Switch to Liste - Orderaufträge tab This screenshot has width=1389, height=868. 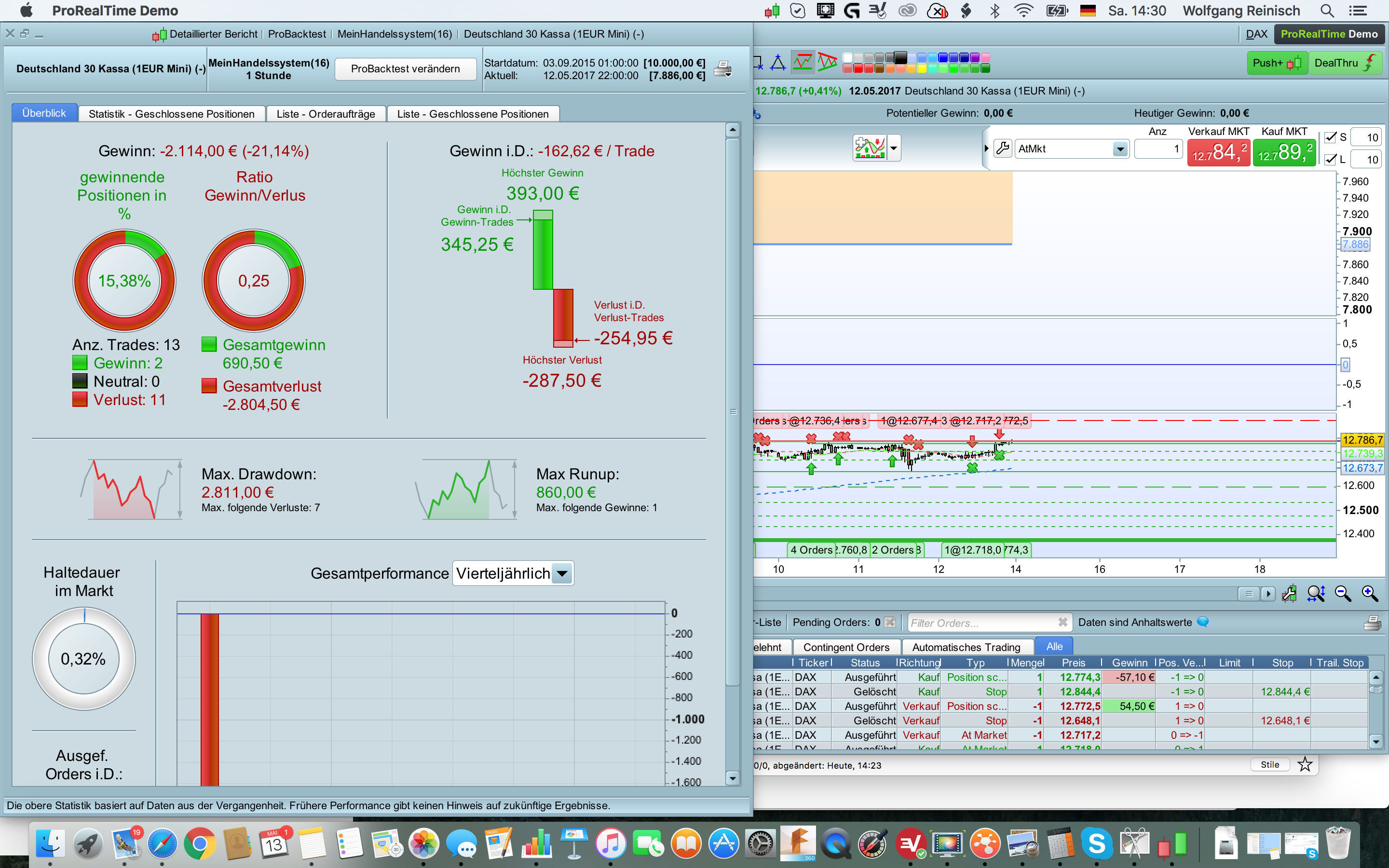pos(326,114)
